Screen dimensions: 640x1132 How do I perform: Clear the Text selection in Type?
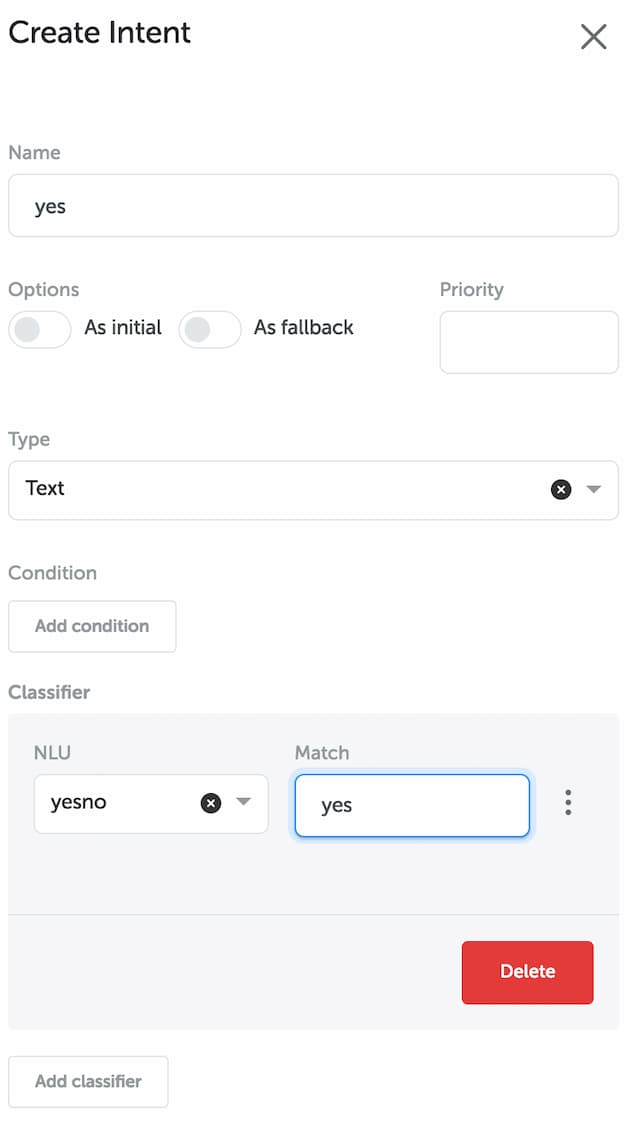tap(561, 489)
